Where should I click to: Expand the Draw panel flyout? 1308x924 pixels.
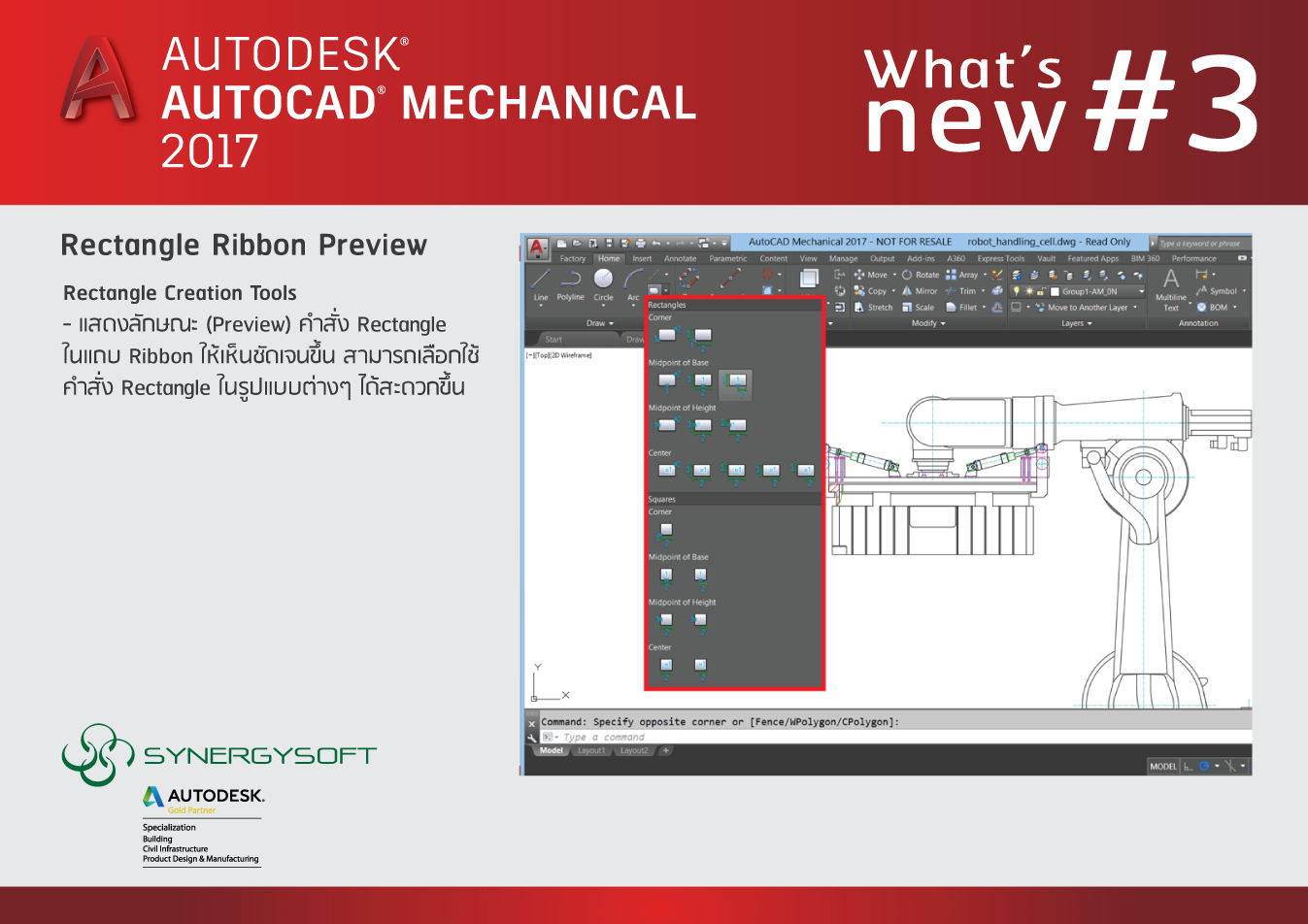pos(600,323)
